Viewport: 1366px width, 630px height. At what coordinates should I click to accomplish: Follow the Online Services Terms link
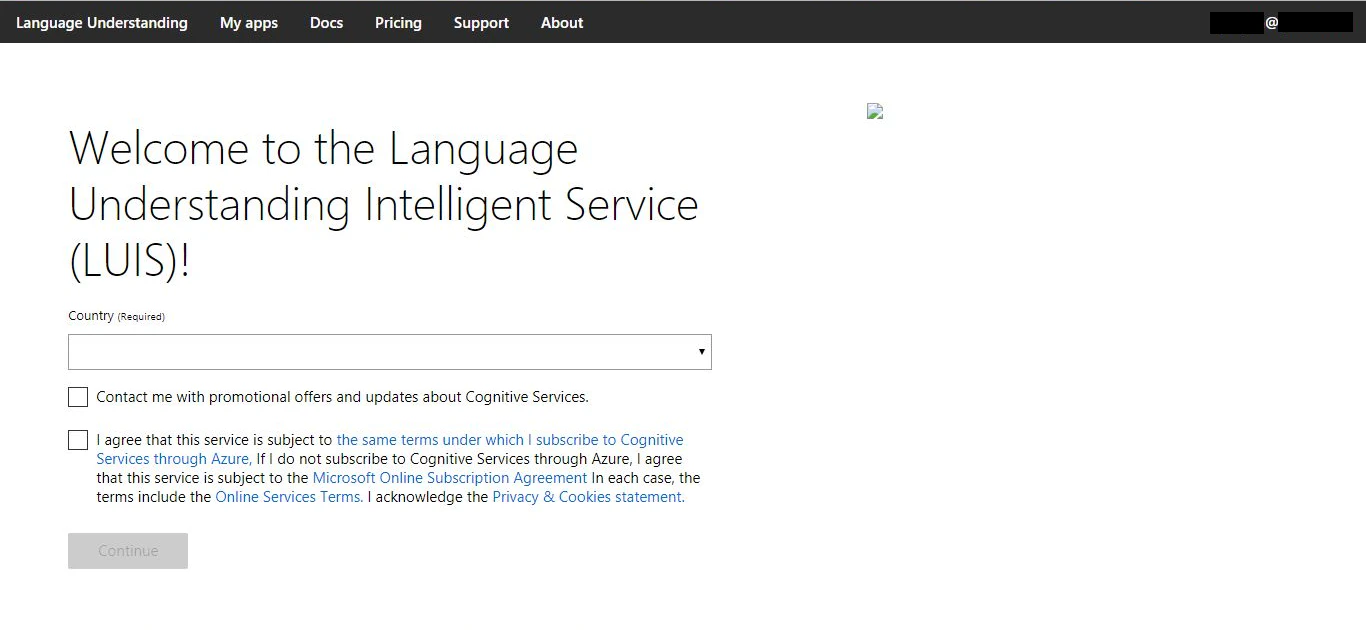[x=289, y=497]
